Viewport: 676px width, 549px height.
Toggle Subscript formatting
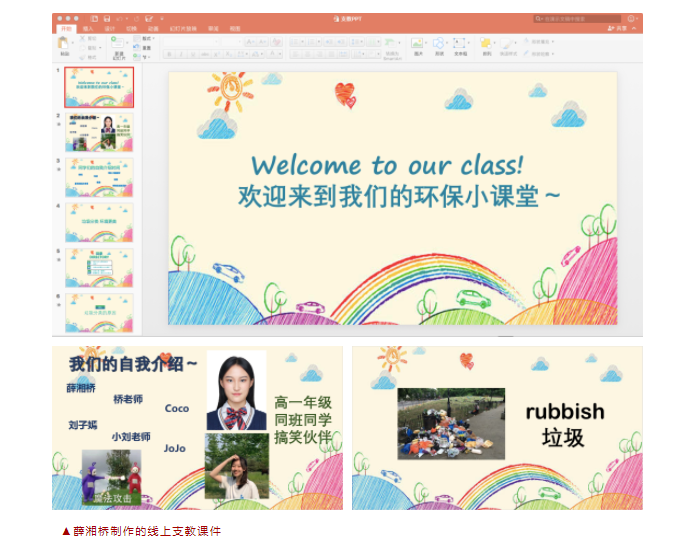click(228, 54)
